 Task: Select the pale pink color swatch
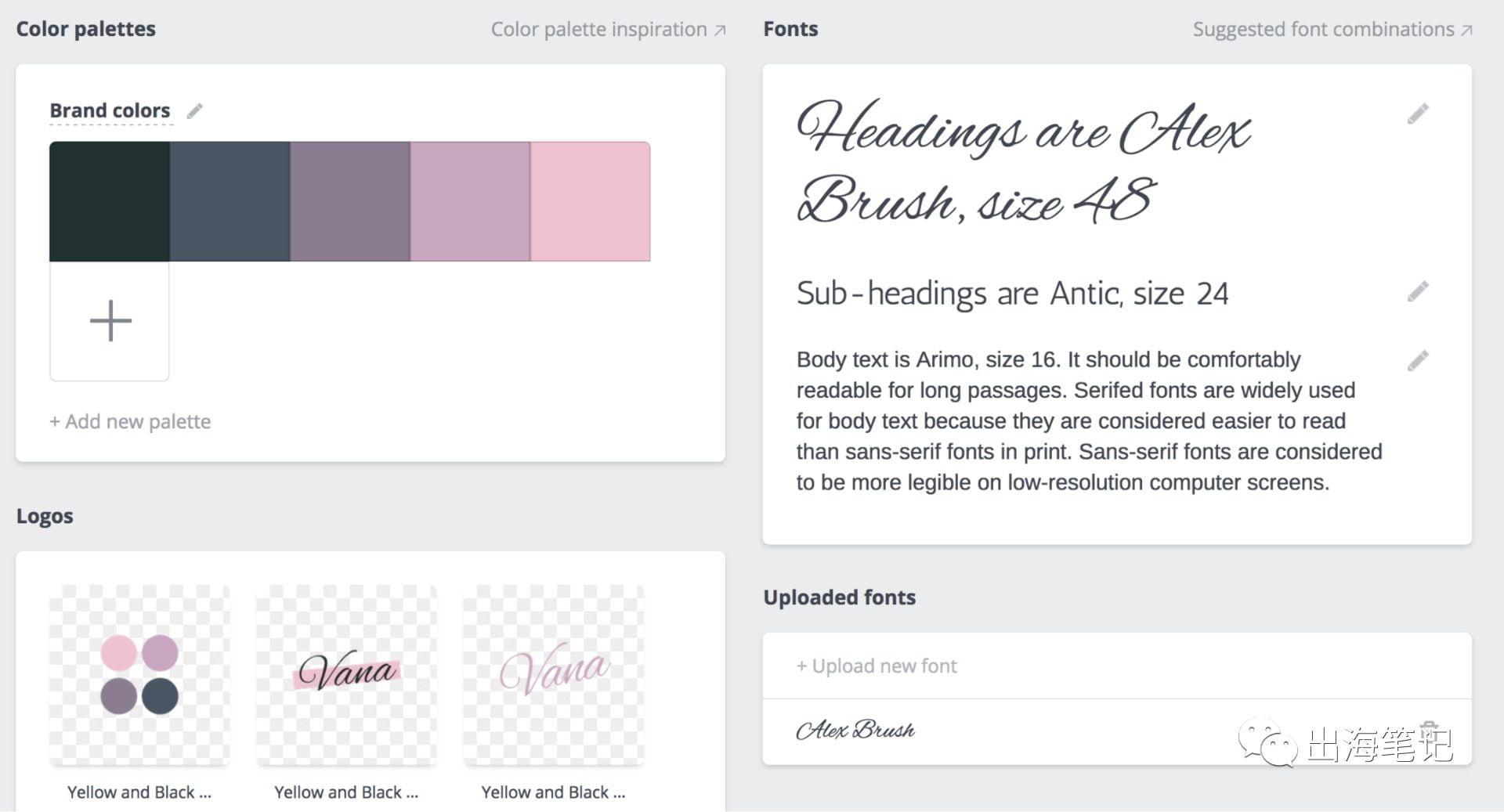tap(591, 201)
